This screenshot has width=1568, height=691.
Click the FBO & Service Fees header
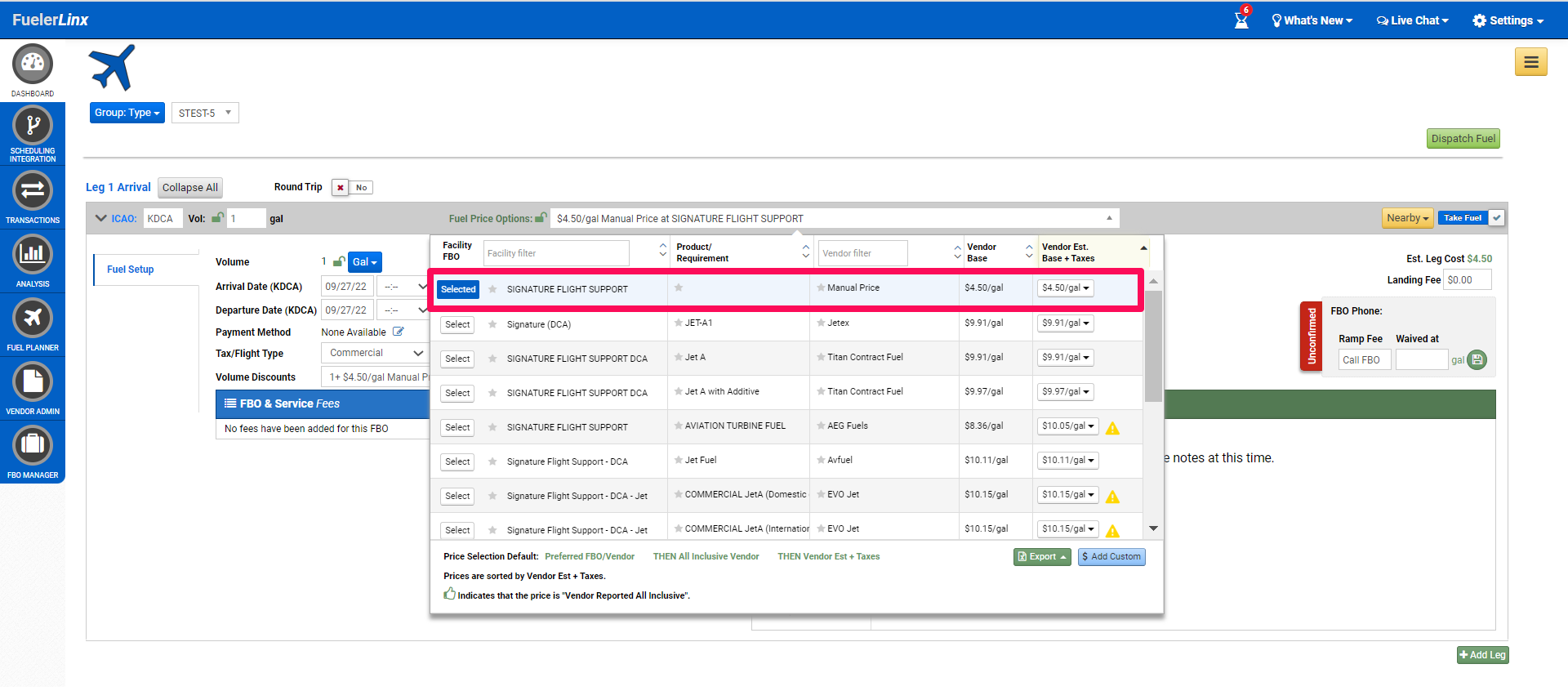pyautogui.click(x=323, y=403)
